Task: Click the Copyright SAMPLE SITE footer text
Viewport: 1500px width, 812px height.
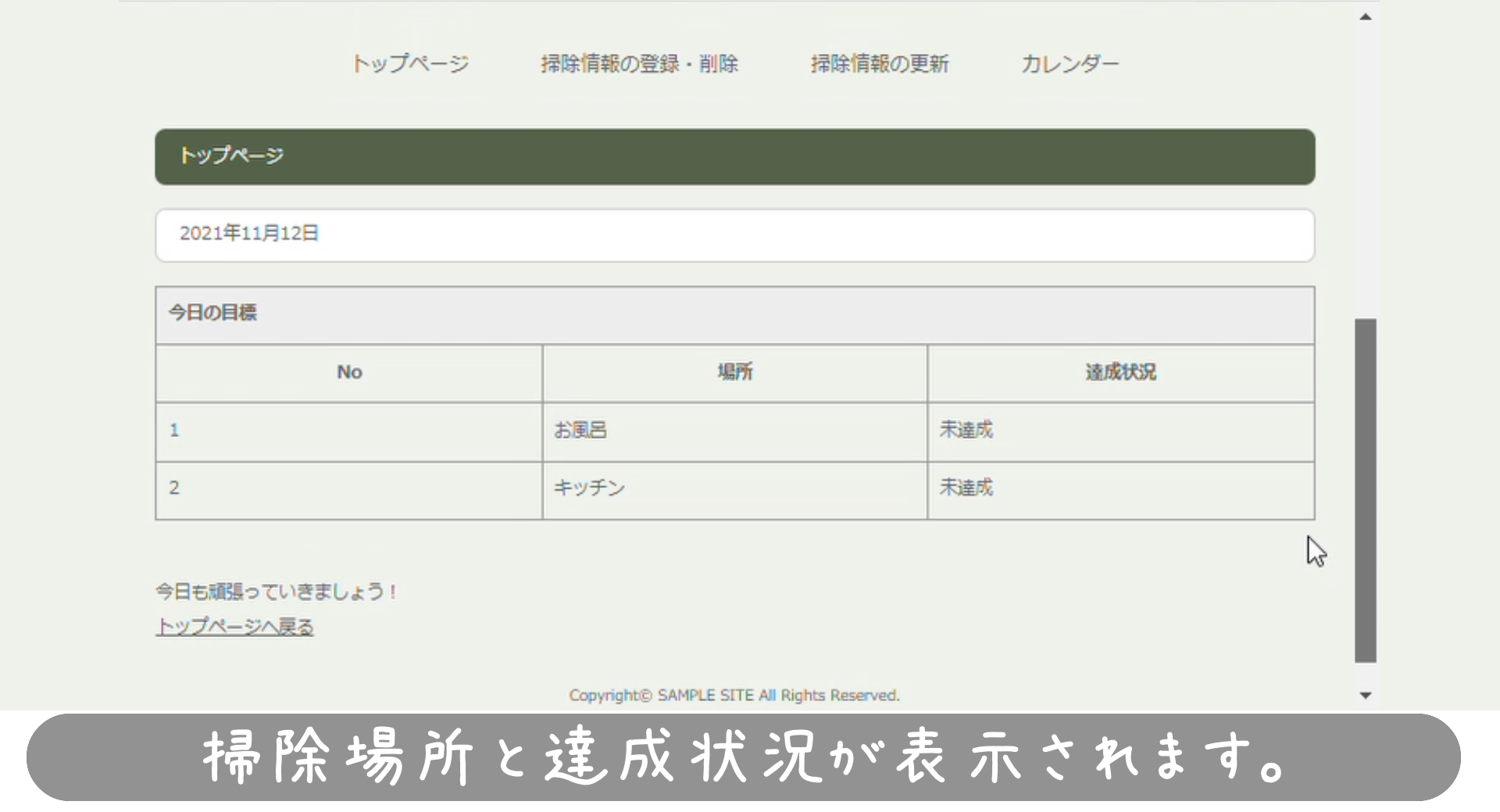Action: click(734, 695)
